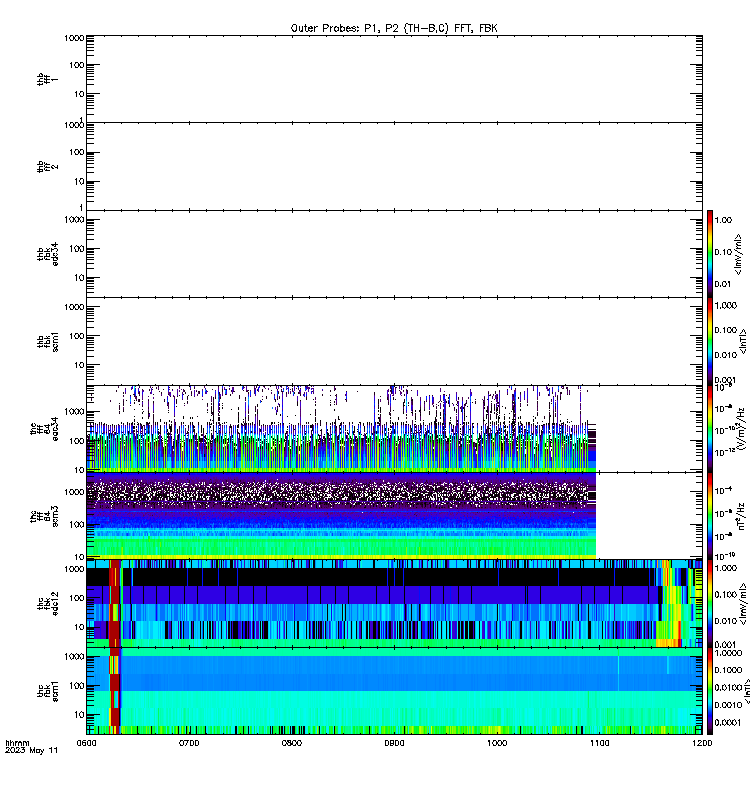750x800 pixels.
Task: Click the top color bar next to thb fbk edc34
Action: [710, 254]
